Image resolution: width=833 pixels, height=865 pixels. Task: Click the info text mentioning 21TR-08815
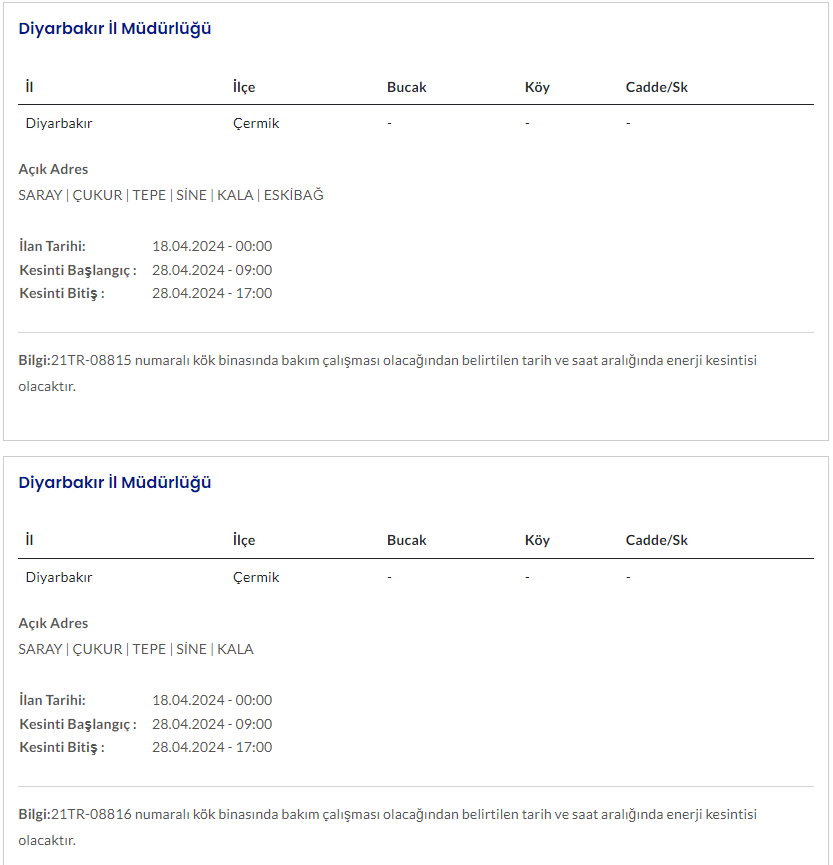(388, 360)
